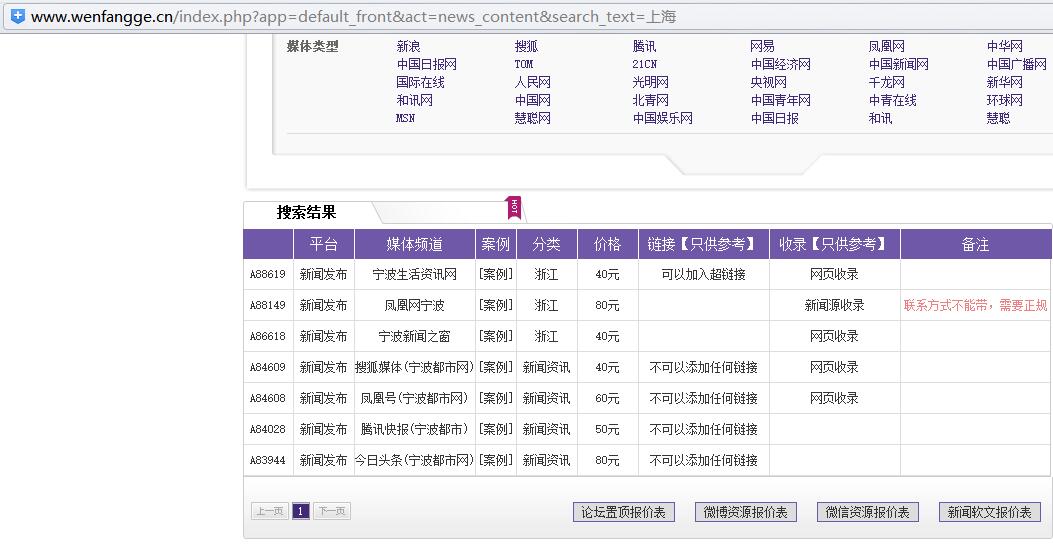Open 凤凰网宁波 channel entry
Screen dimensions: 1053x545
[x=414, y=305]
